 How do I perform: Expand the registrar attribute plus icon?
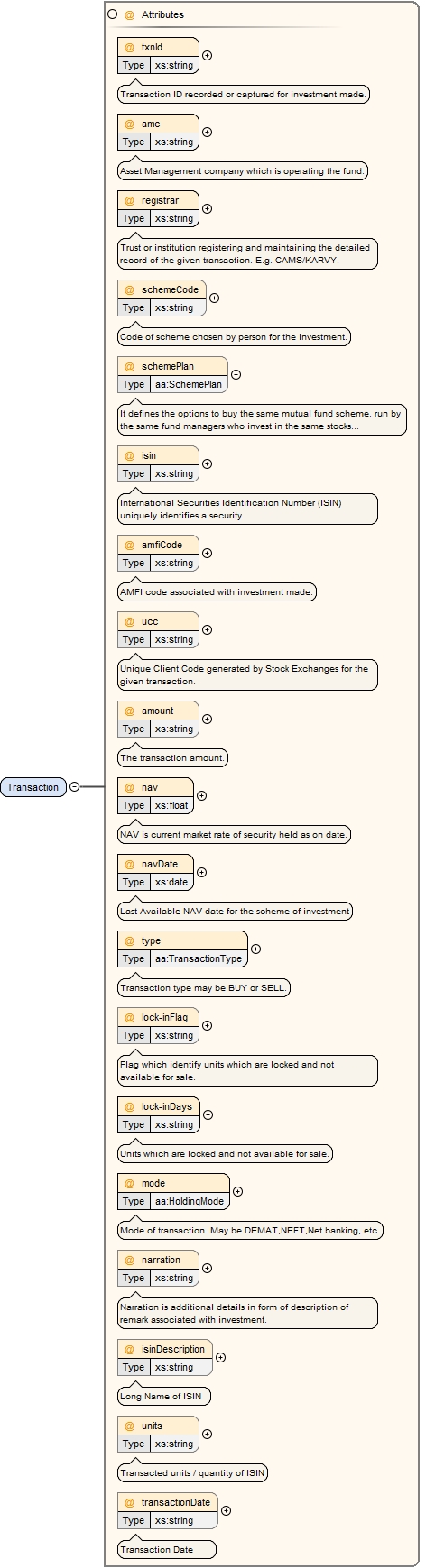pyautogui.click(x=208, y=208)
